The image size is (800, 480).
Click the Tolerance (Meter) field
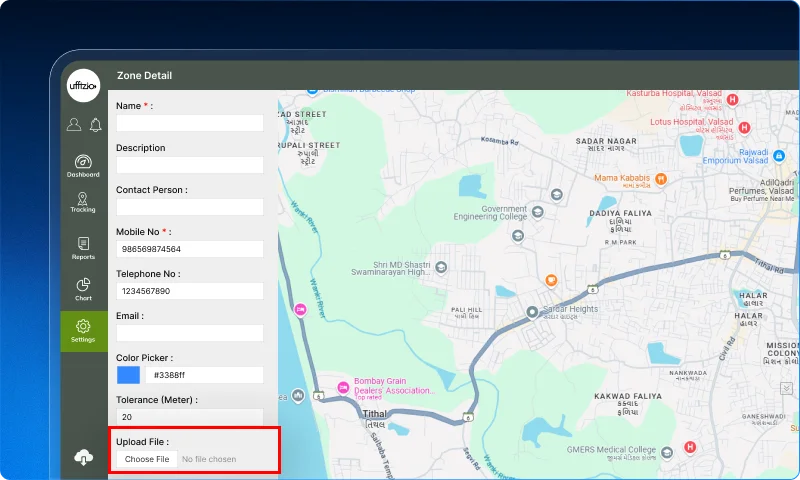[x=190, y=417]
